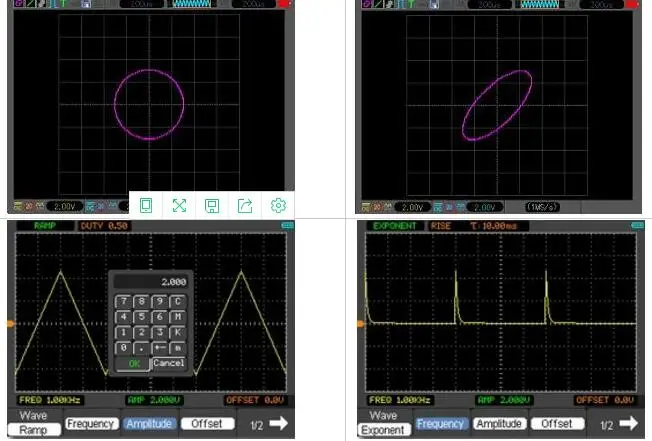Click CH2 2.00V scale on ellipse scope
The width and height of the screenshot is (652, 441).
point(485,207)
